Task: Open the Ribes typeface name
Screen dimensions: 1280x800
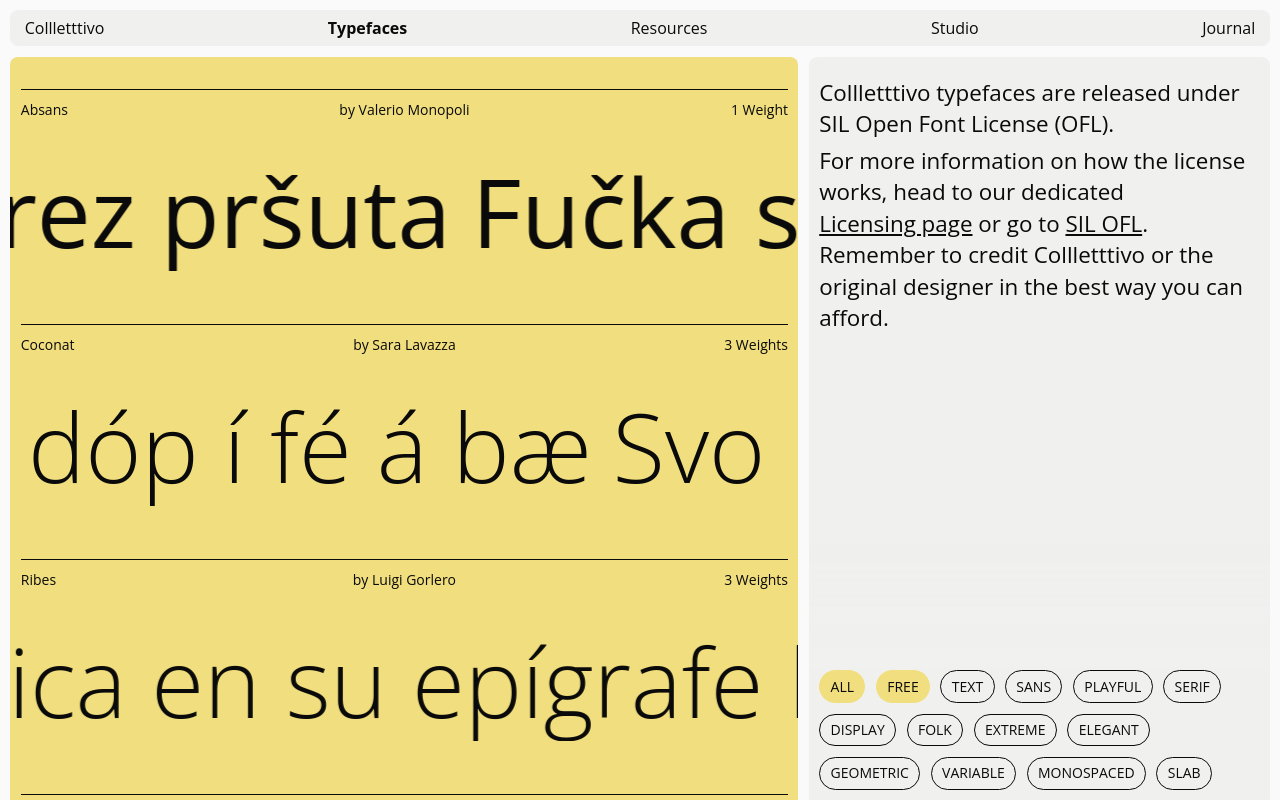Action: point(38,580)
